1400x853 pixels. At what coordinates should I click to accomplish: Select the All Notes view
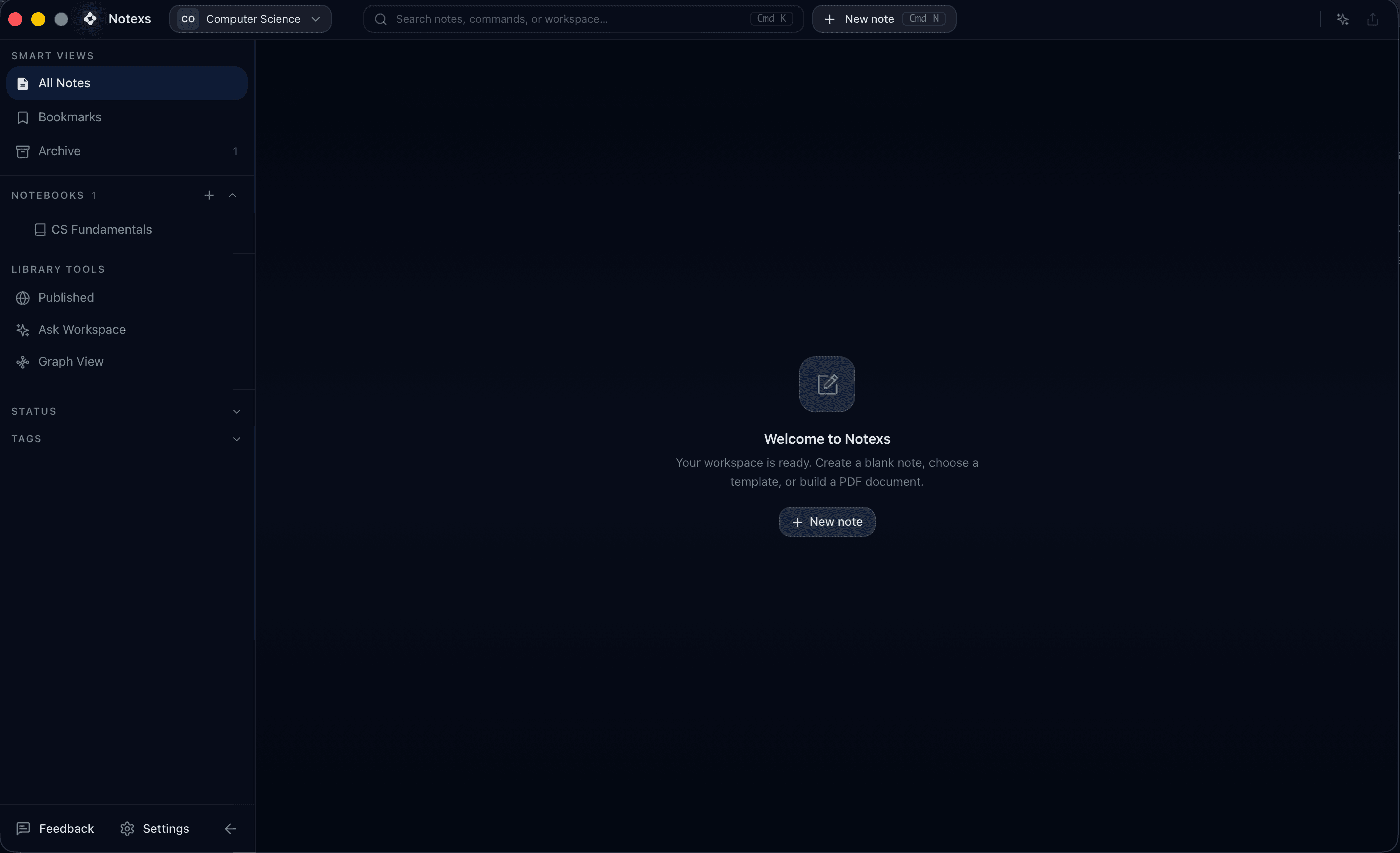click(127, 83)
